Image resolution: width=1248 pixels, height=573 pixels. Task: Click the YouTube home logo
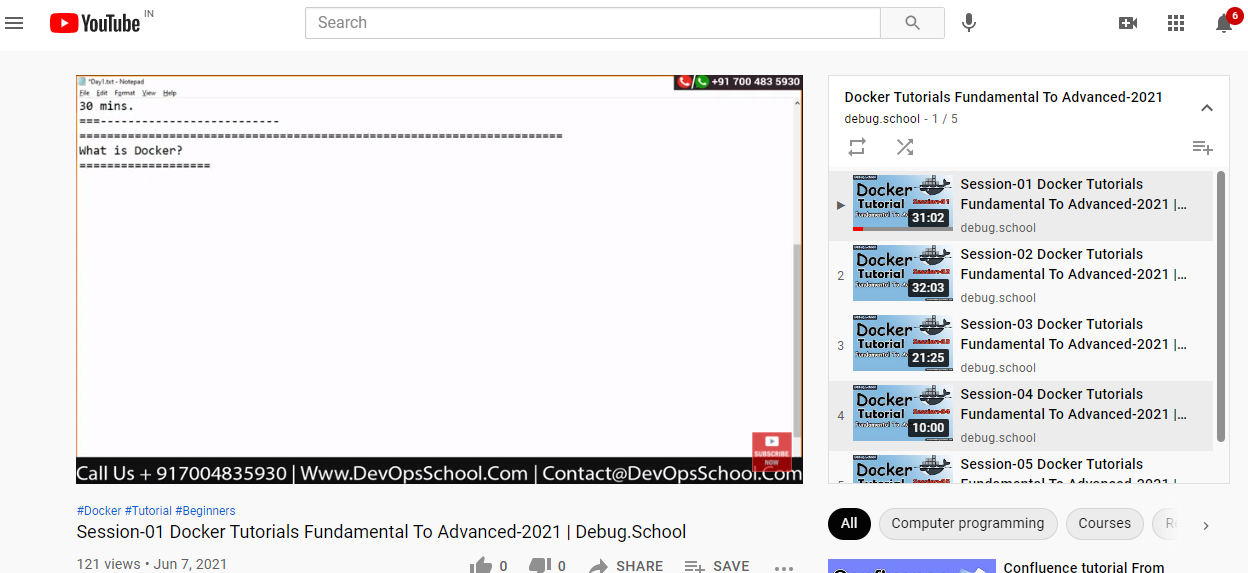pyautogui.click(x=95, y=23)
